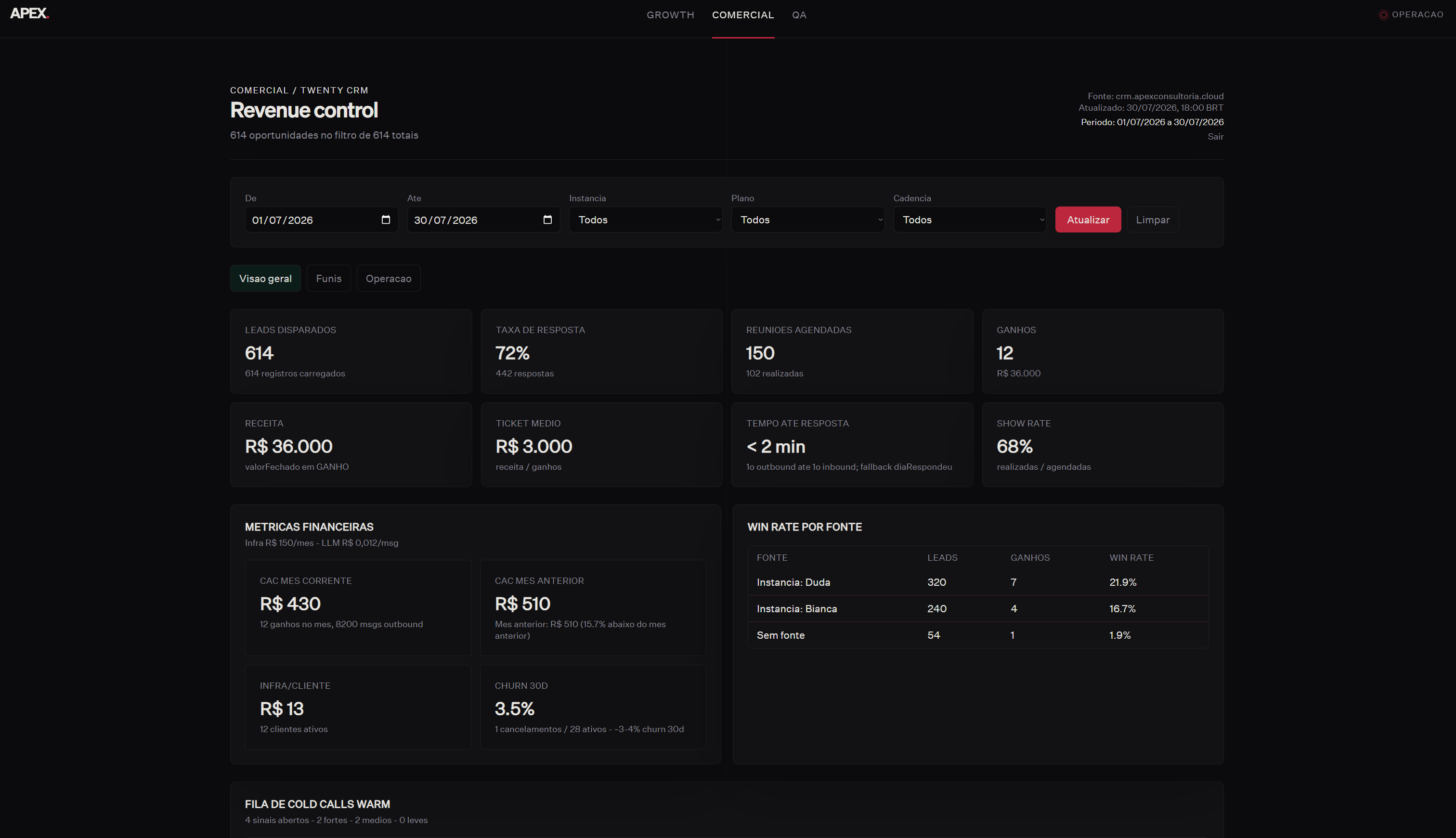Select the Sem fonte table row

click(977, 635)
